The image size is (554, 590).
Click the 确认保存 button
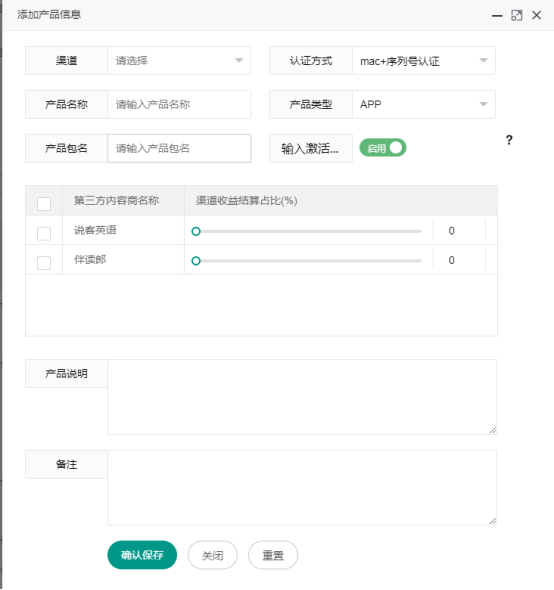(x=142, y=555)
